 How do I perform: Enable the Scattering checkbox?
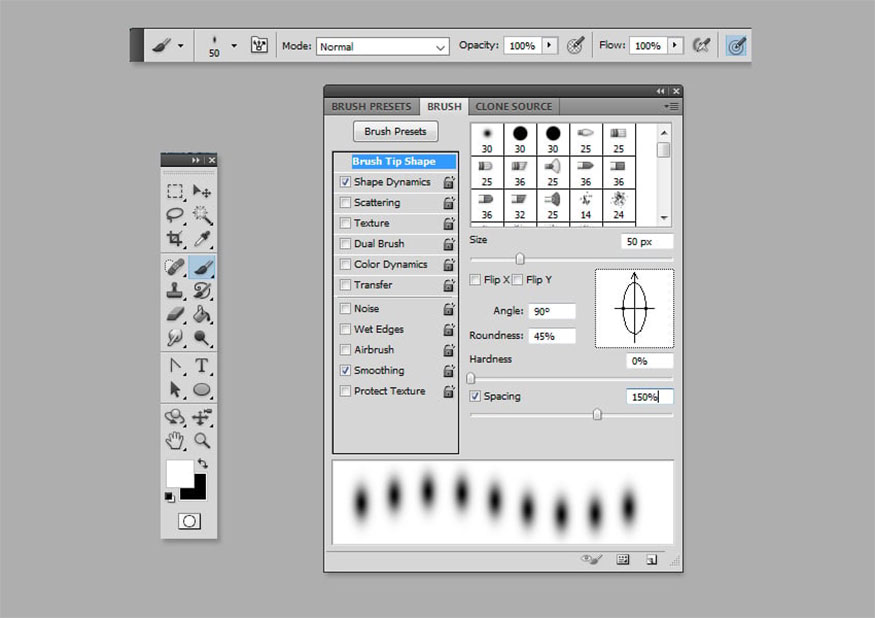(x=346, y=203)
